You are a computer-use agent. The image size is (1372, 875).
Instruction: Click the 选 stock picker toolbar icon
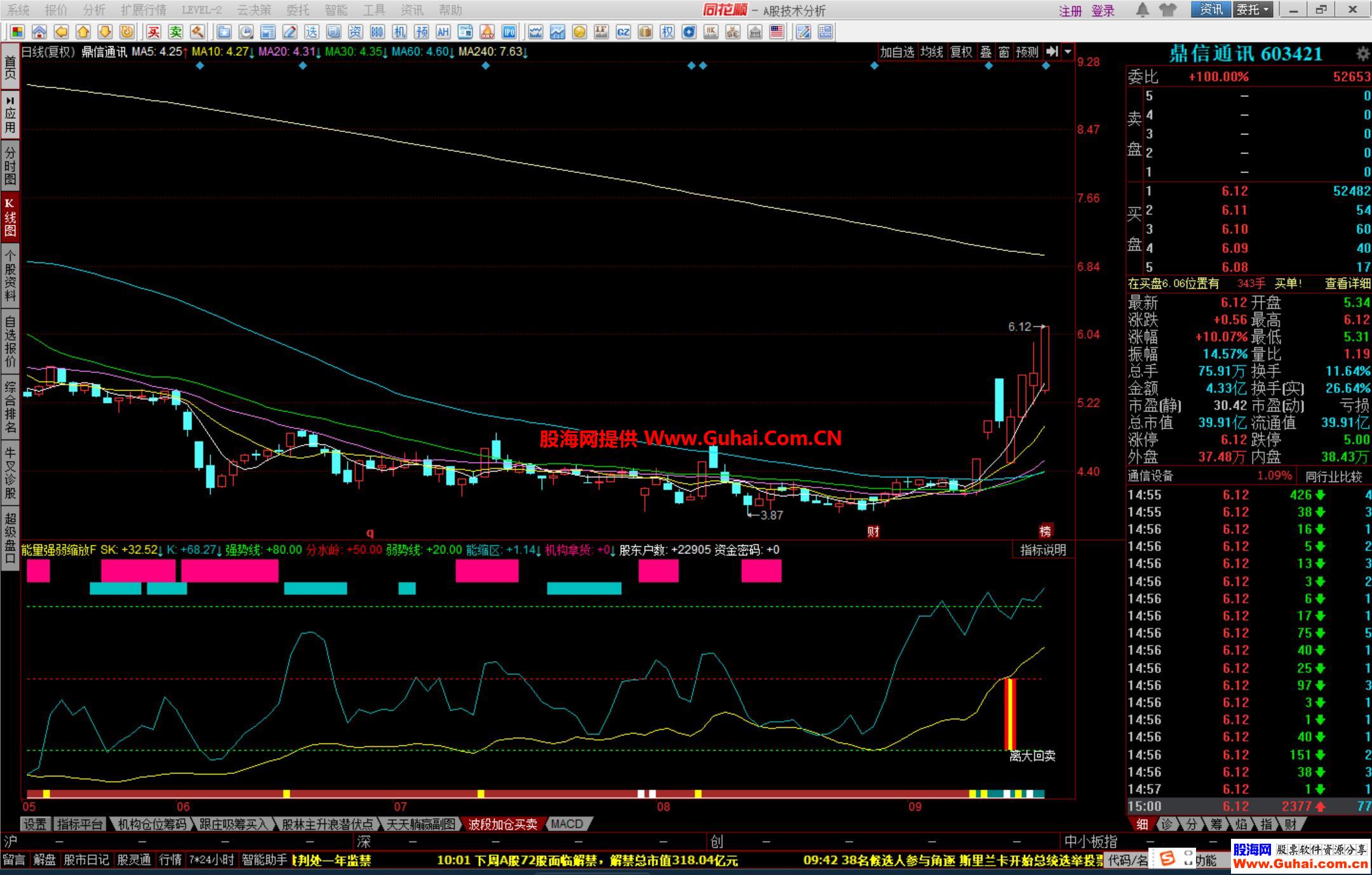pos(311,32)
